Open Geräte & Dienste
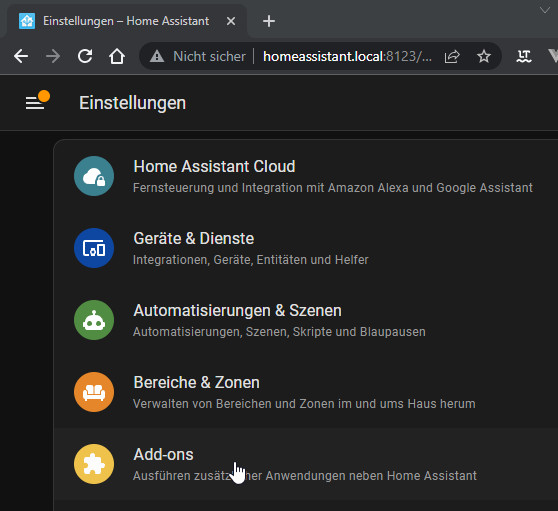This screenshot has width=558, height=511. pyautogui.click(x=306, y=248)
